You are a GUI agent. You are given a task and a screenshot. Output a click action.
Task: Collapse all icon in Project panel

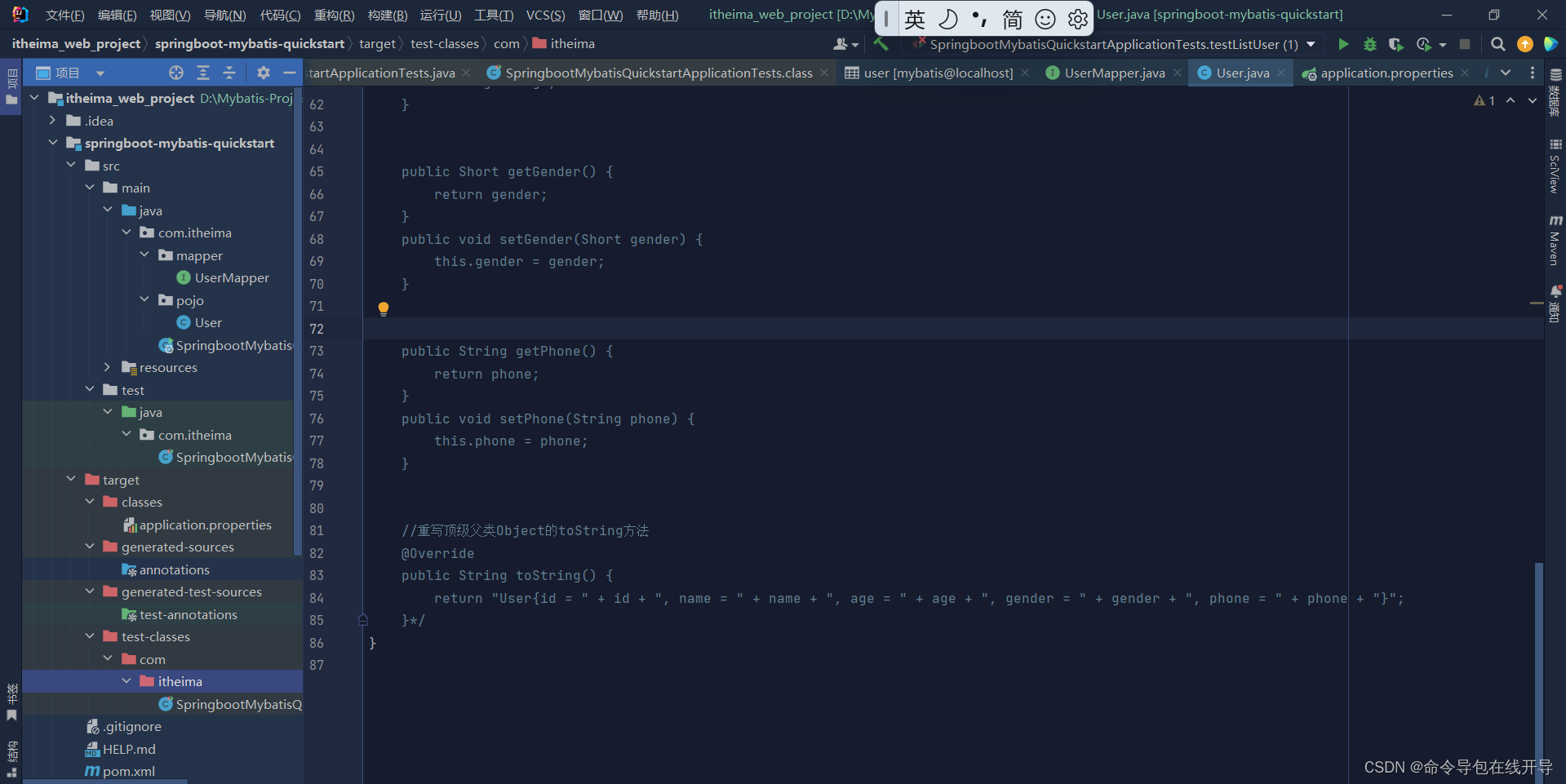pyautogui.click(x=229, y=73)
